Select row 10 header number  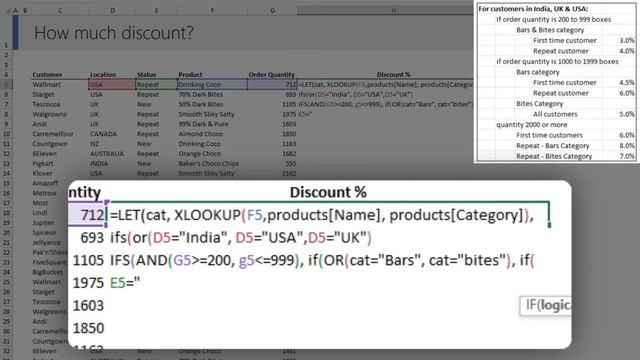(6, 134)
